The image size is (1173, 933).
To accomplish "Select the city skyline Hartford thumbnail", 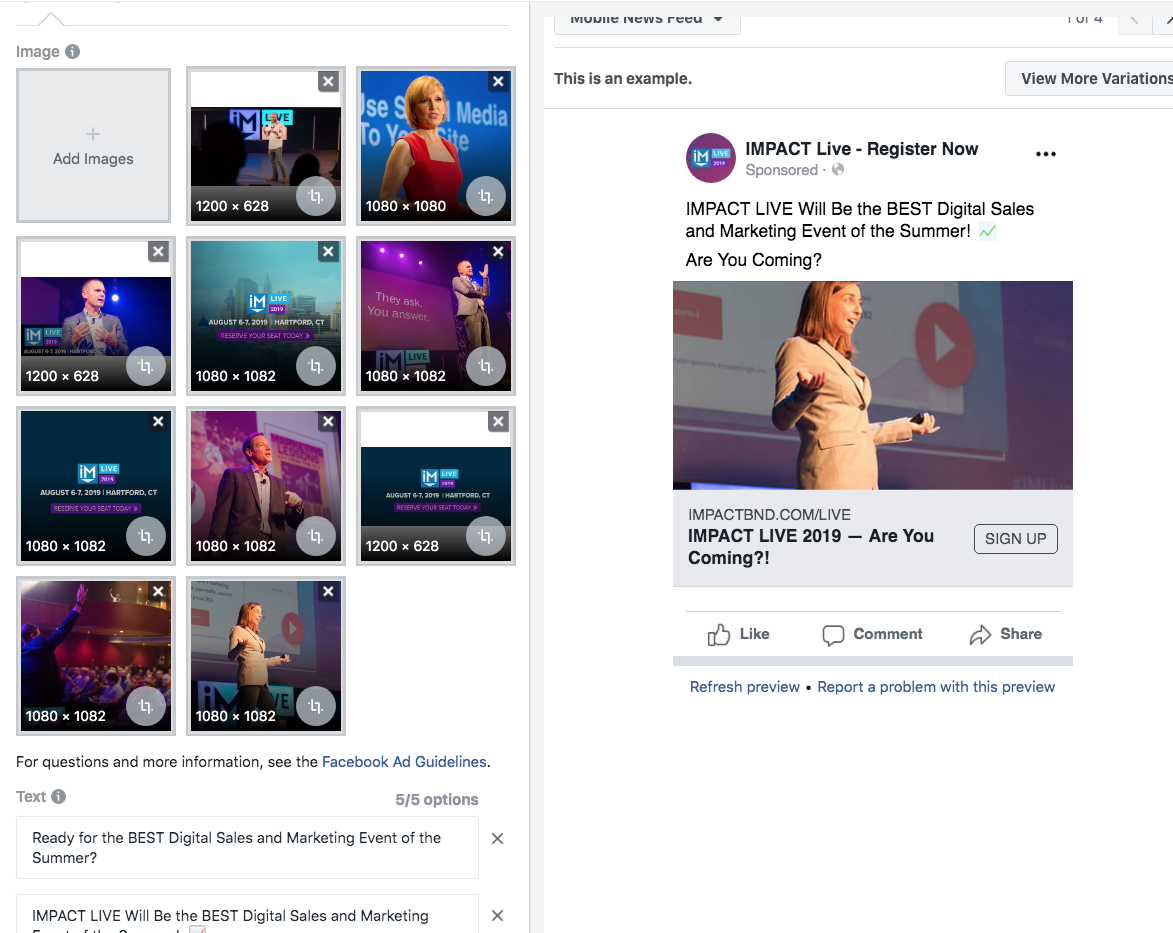I will 266,316.
